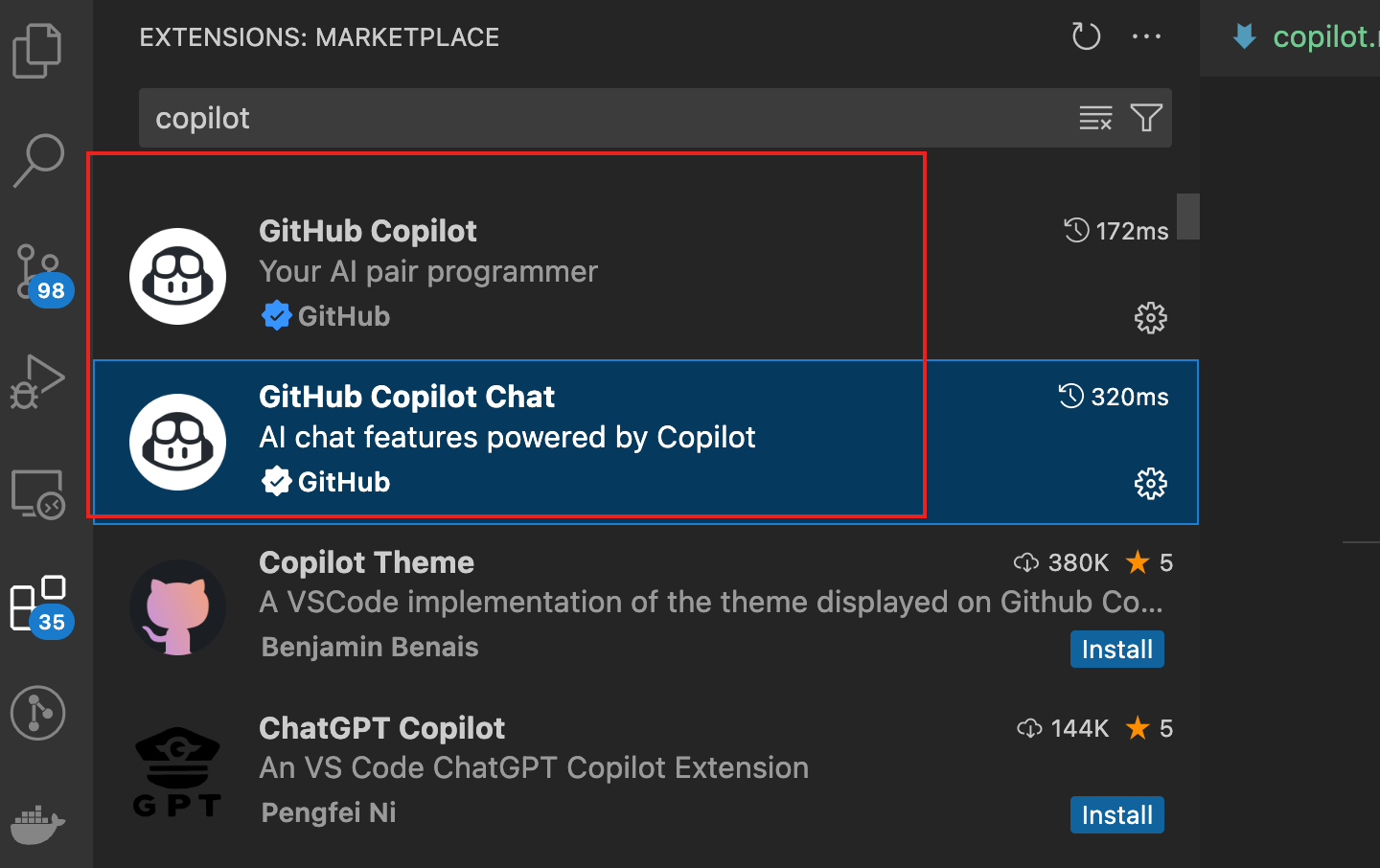Open the Git Graph view in activity bar
This screenshot has height=868, width=1380.
[38, 714]
